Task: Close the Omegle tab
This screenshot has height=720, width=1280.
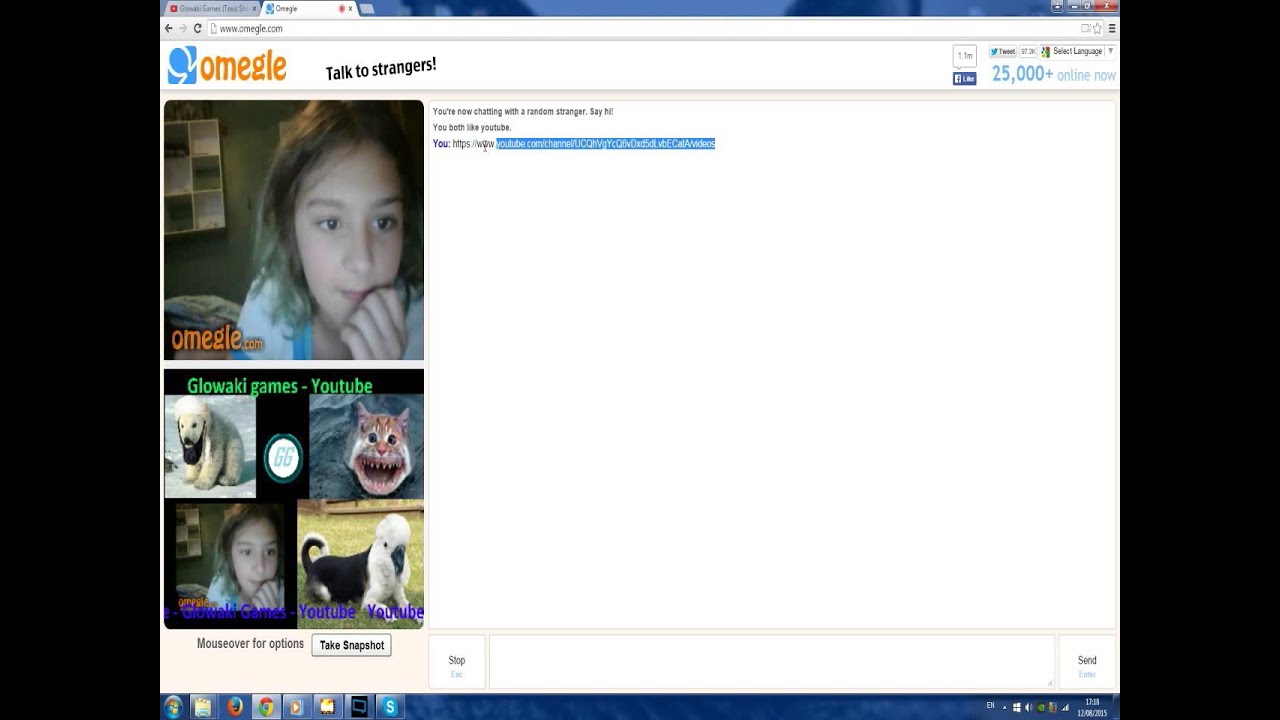Action: pos(350,9)
